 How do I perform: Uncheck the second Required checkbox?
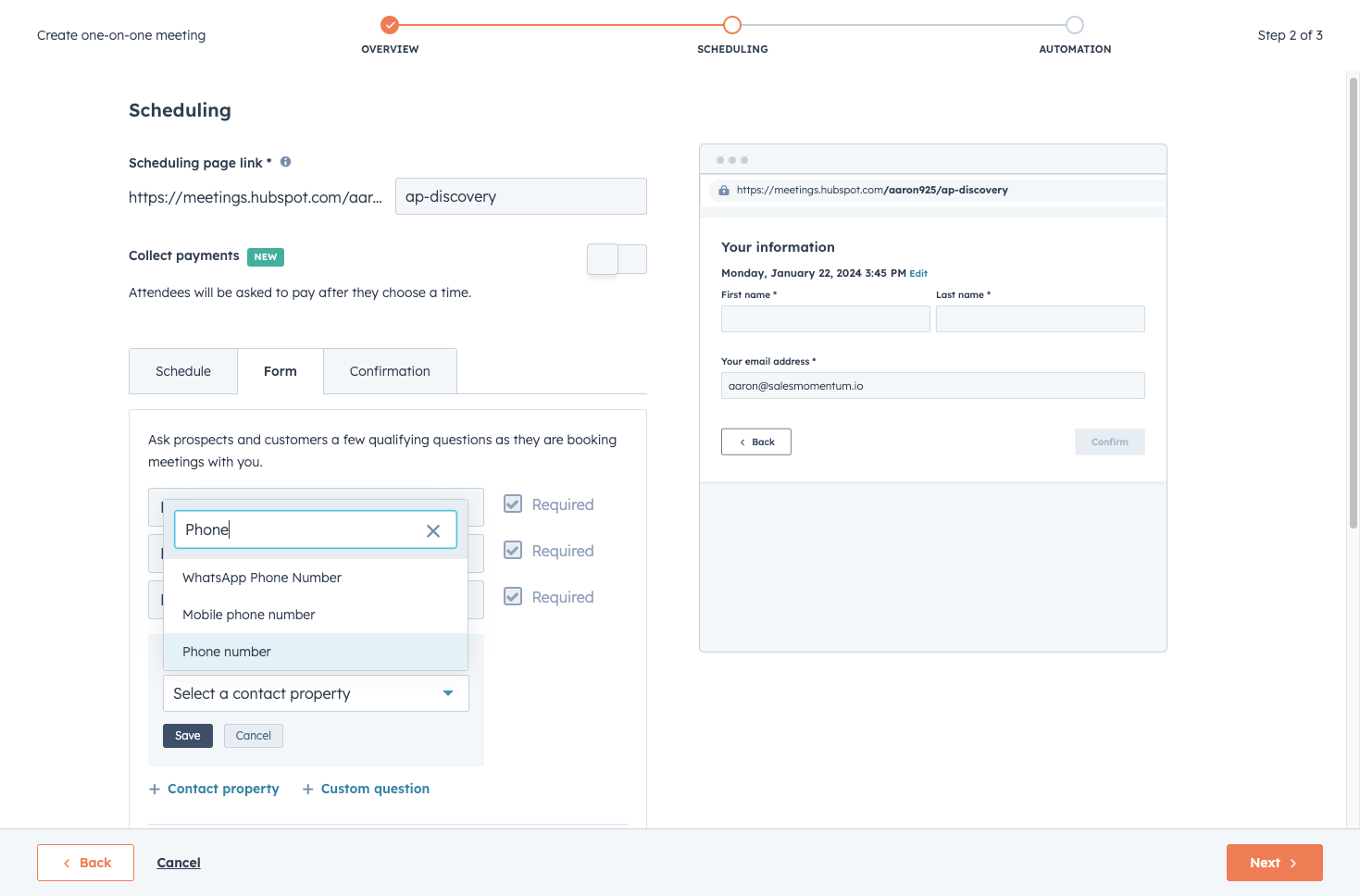(x=513, y=550)
